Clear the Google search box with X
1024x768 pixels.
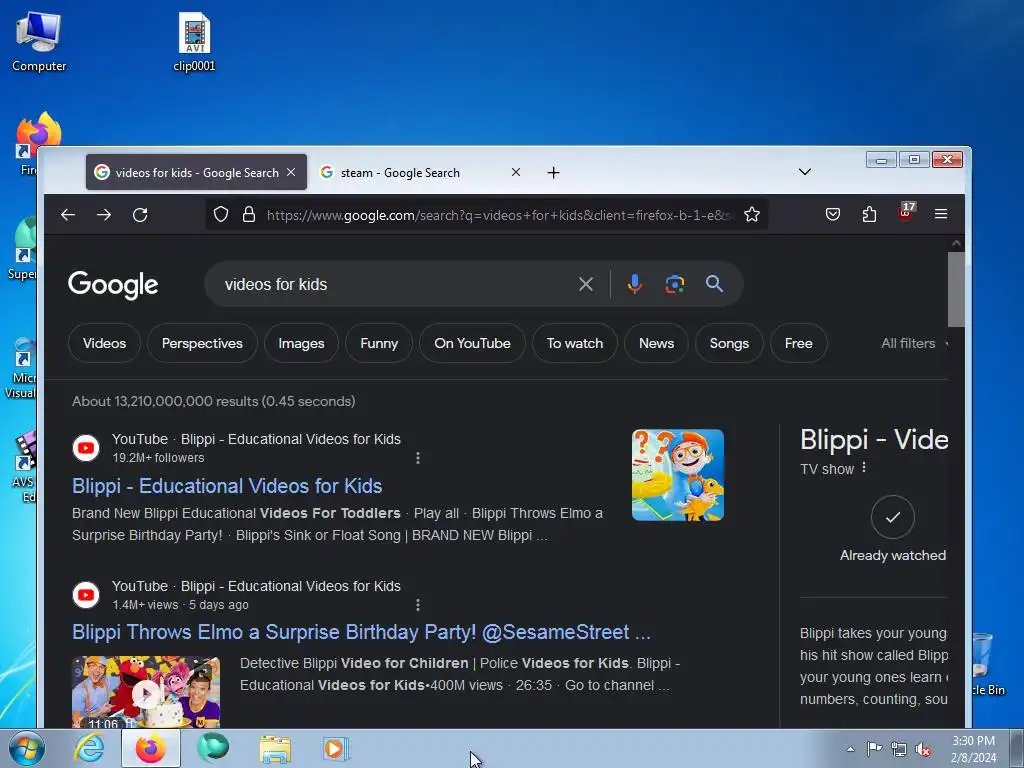click(x=586, y=284)
